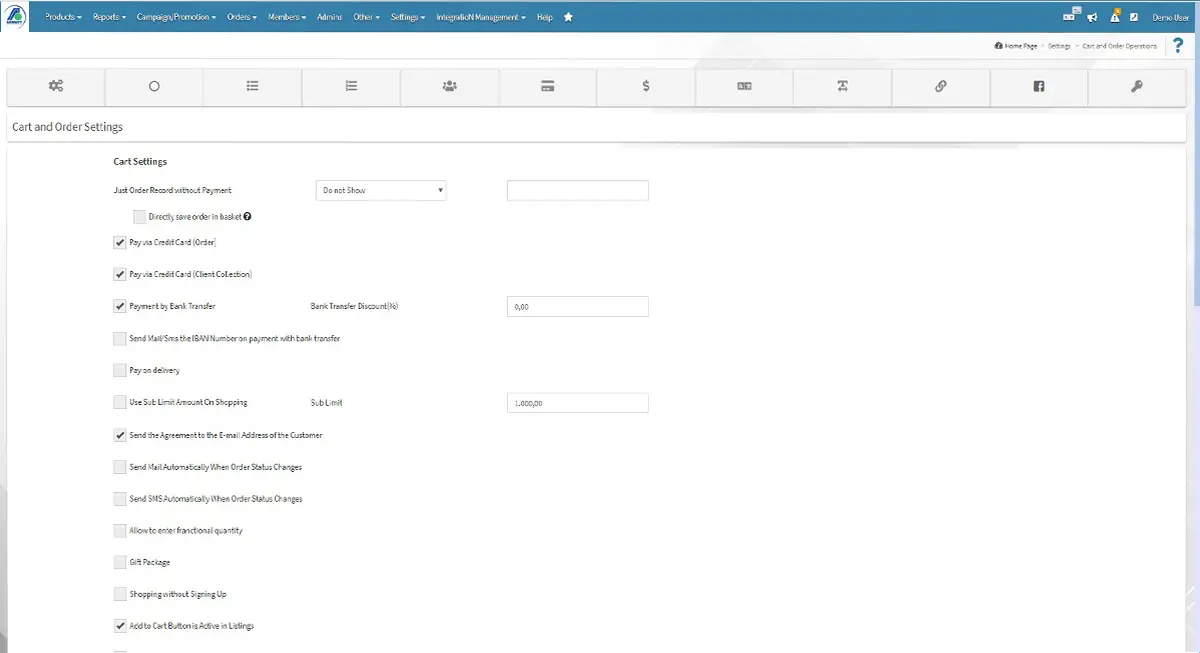Viewport: 1200px width, 653px height.
Task: Click the company logo in top-left corner
Action: (16, 16)
